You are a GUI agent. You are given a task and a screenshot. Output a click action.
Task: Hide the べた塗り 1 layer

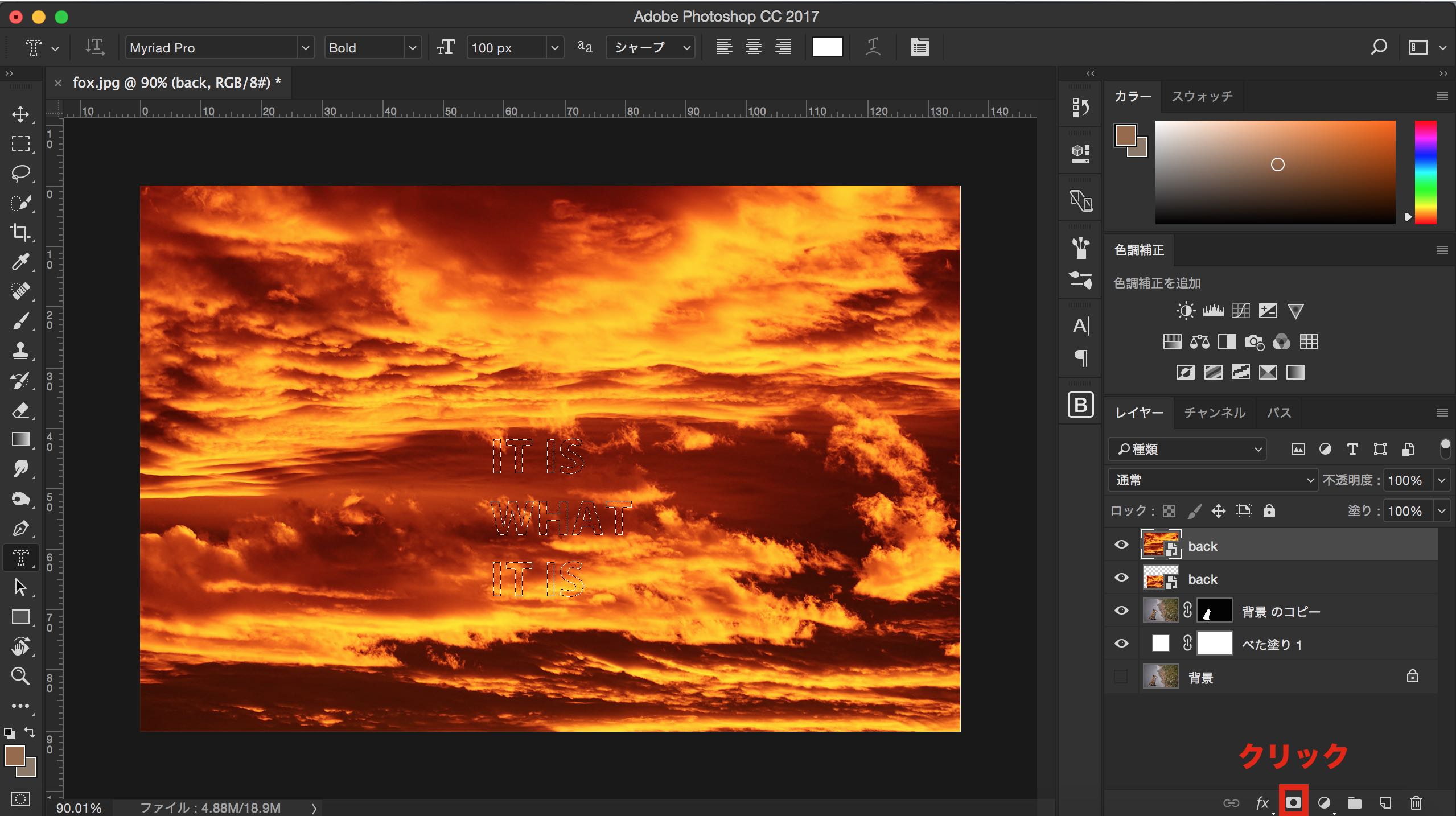coord(1121,644)
